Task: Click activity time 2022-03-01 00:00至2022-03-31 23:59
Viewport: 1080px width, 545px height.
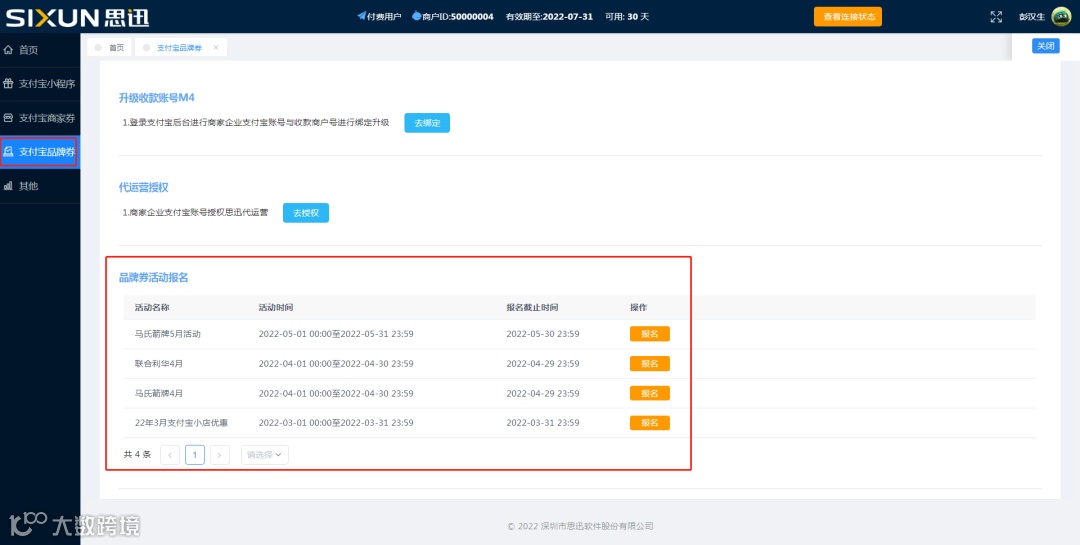Action: pos(336,423)
